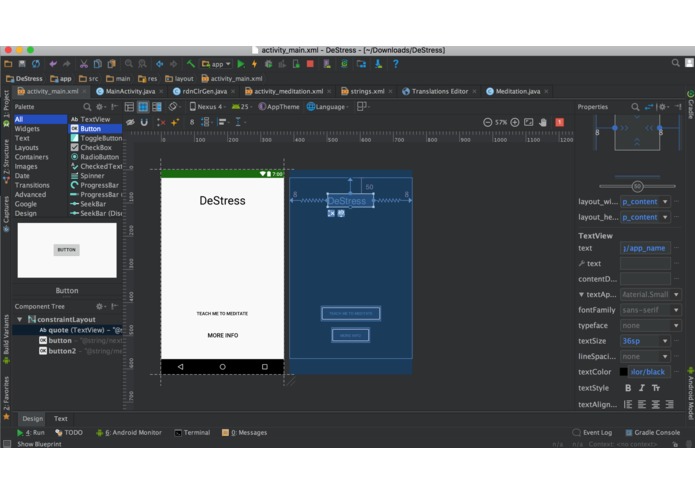Click Clear All Constraints icon
695x494 pixels.
[161, 122]
